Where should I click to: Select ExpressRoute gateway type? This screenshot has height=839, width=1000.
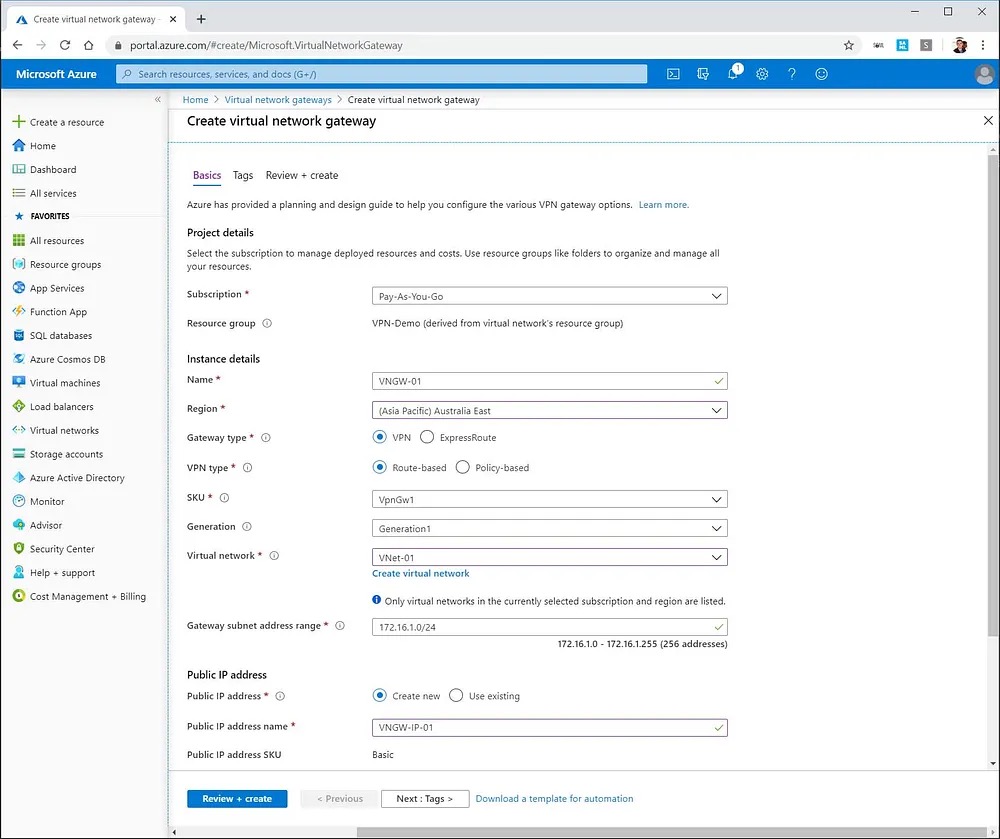tap(427, 437)
